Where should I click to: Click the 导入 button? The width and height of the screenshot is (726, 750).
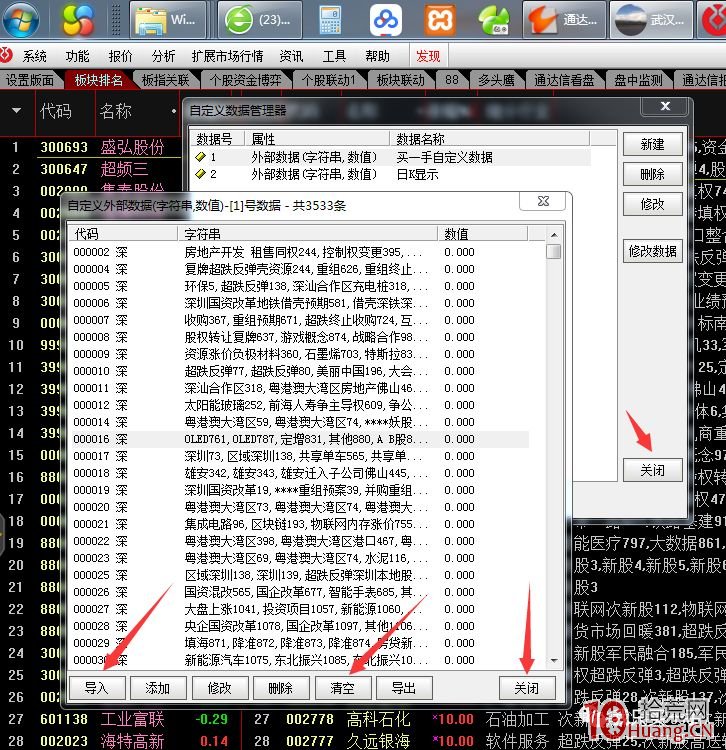click(97, 688)
